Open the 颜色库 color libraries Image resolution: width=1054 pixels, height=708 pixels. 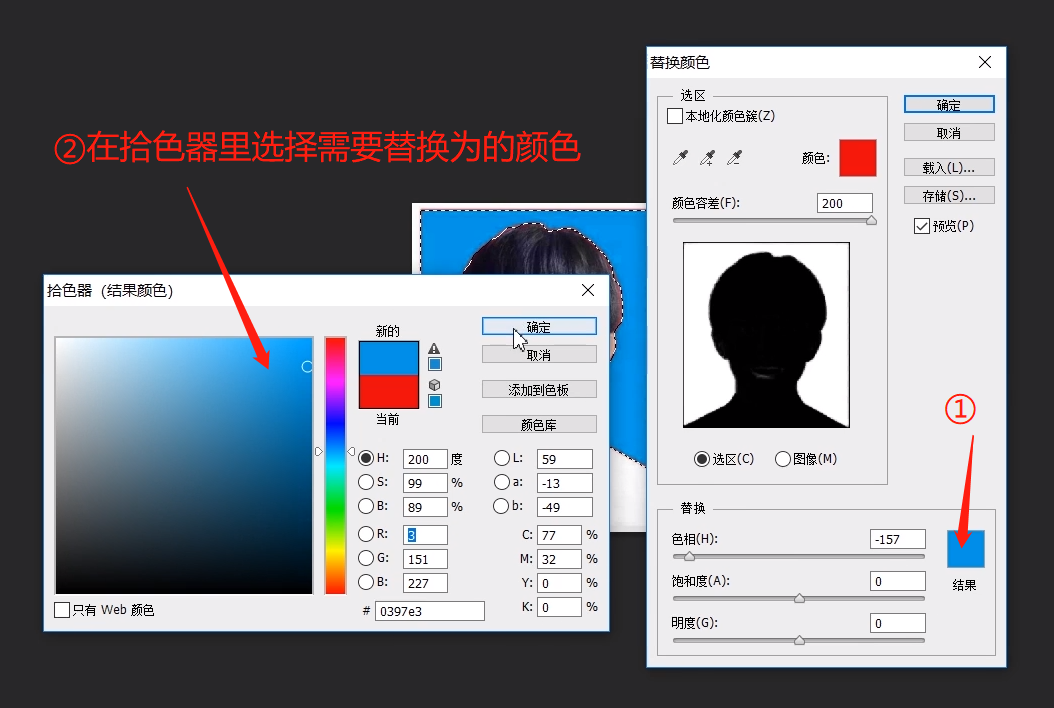coord(539,423)
